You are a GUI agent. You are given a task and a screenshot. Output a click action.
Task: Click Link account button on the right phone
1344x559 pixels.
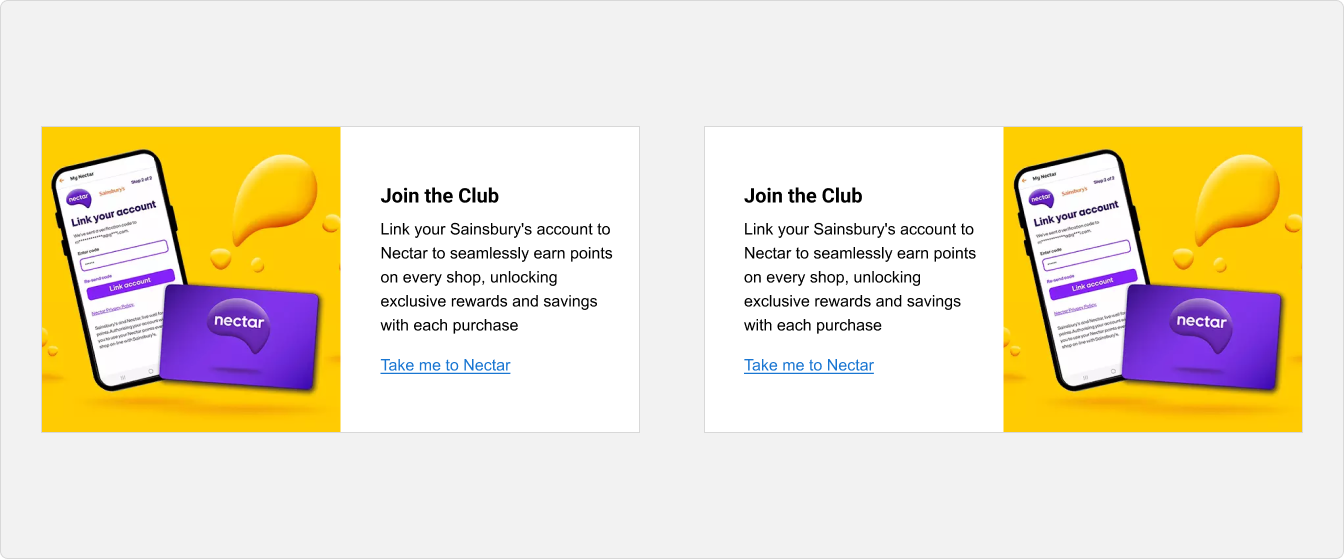tap(1093, 281)
